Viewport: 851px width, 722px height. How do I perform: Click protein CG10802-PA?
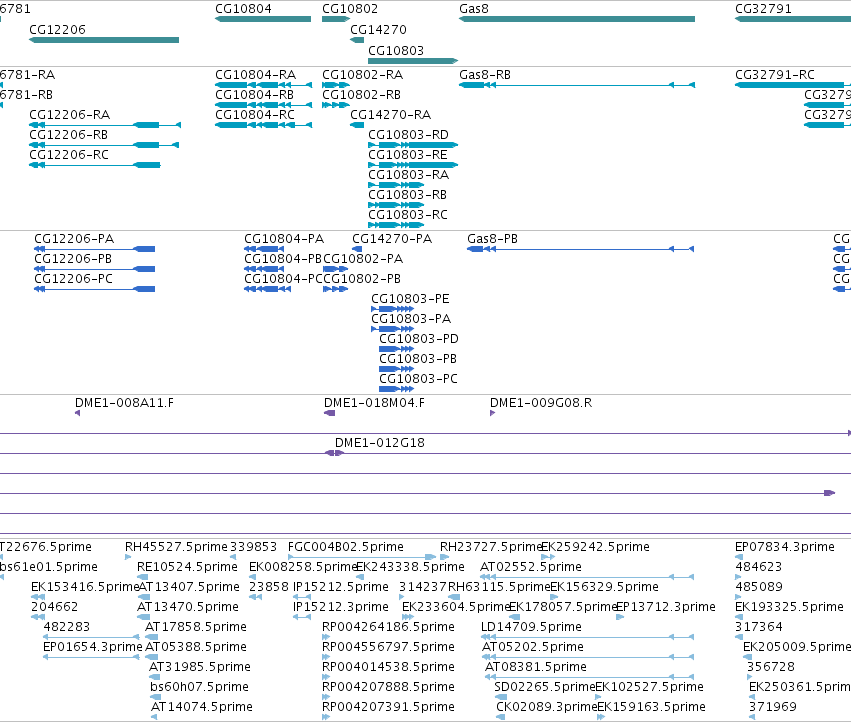click(335, 269)
